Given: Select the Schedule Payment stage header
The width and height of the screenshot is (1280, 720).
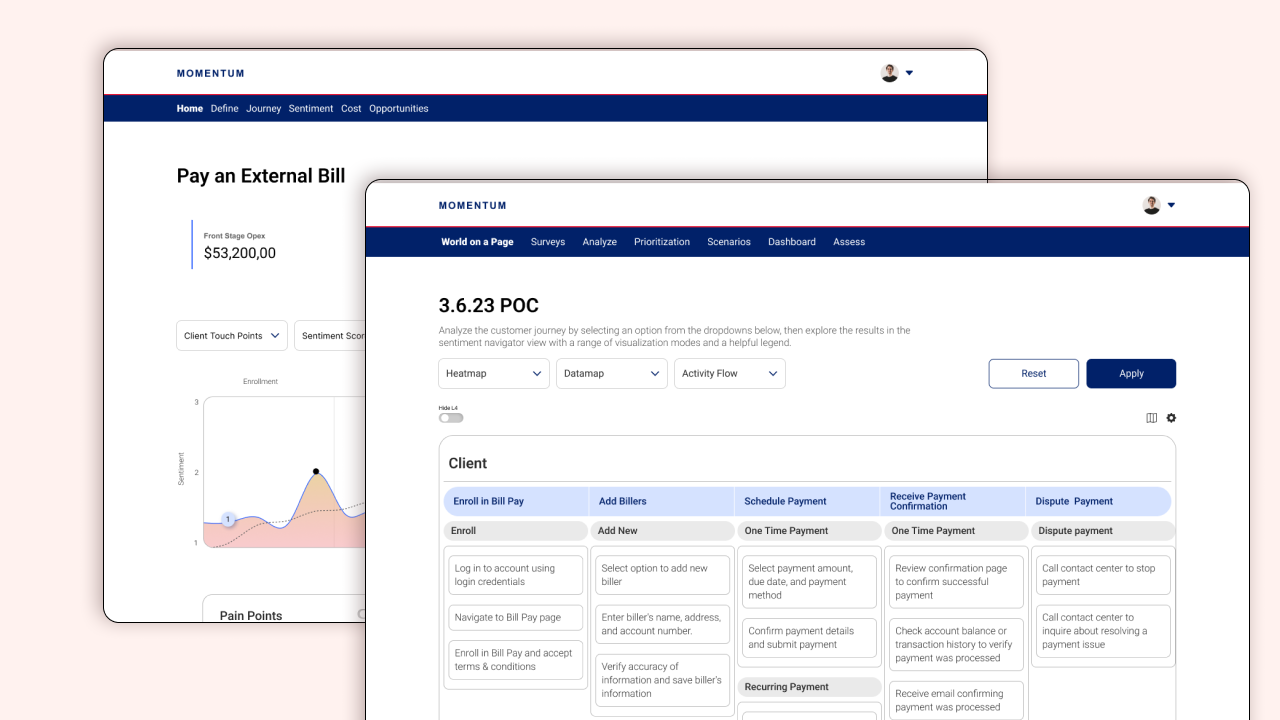Looking at the screenshot, I should click(808, 501).
